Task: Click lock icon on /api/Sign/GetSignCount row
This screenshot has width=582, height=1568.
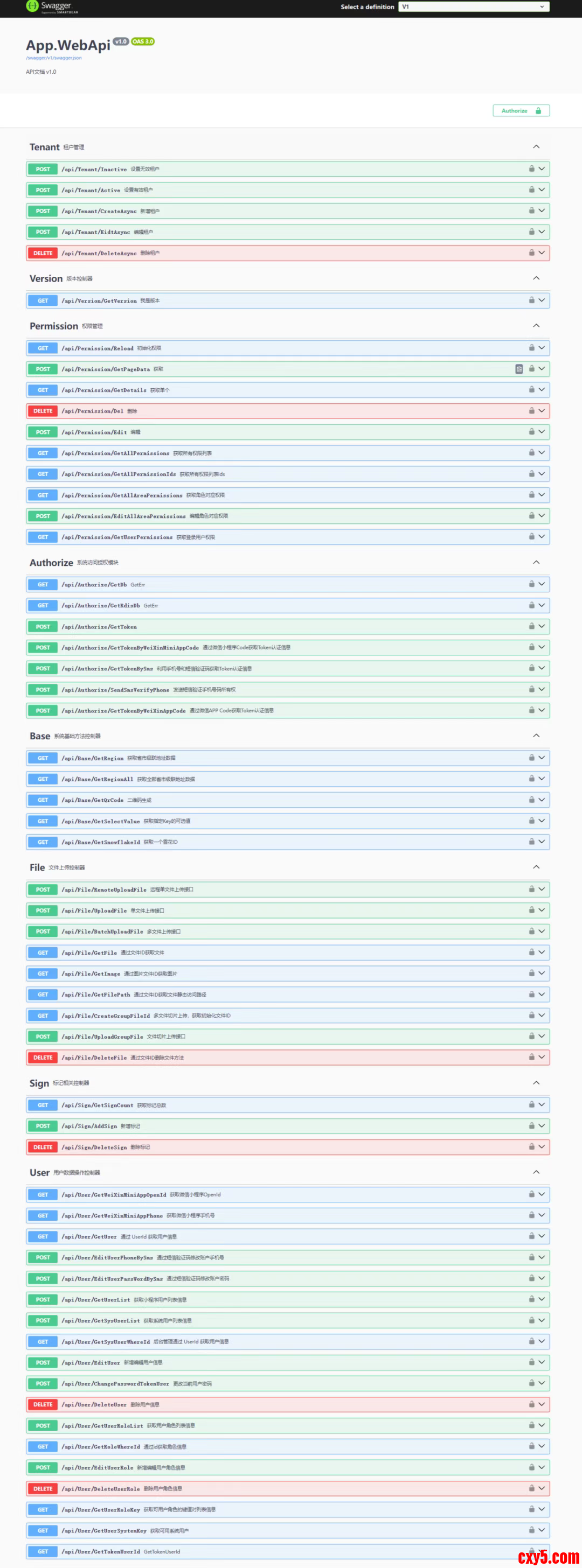Action: pos(531,1105)
